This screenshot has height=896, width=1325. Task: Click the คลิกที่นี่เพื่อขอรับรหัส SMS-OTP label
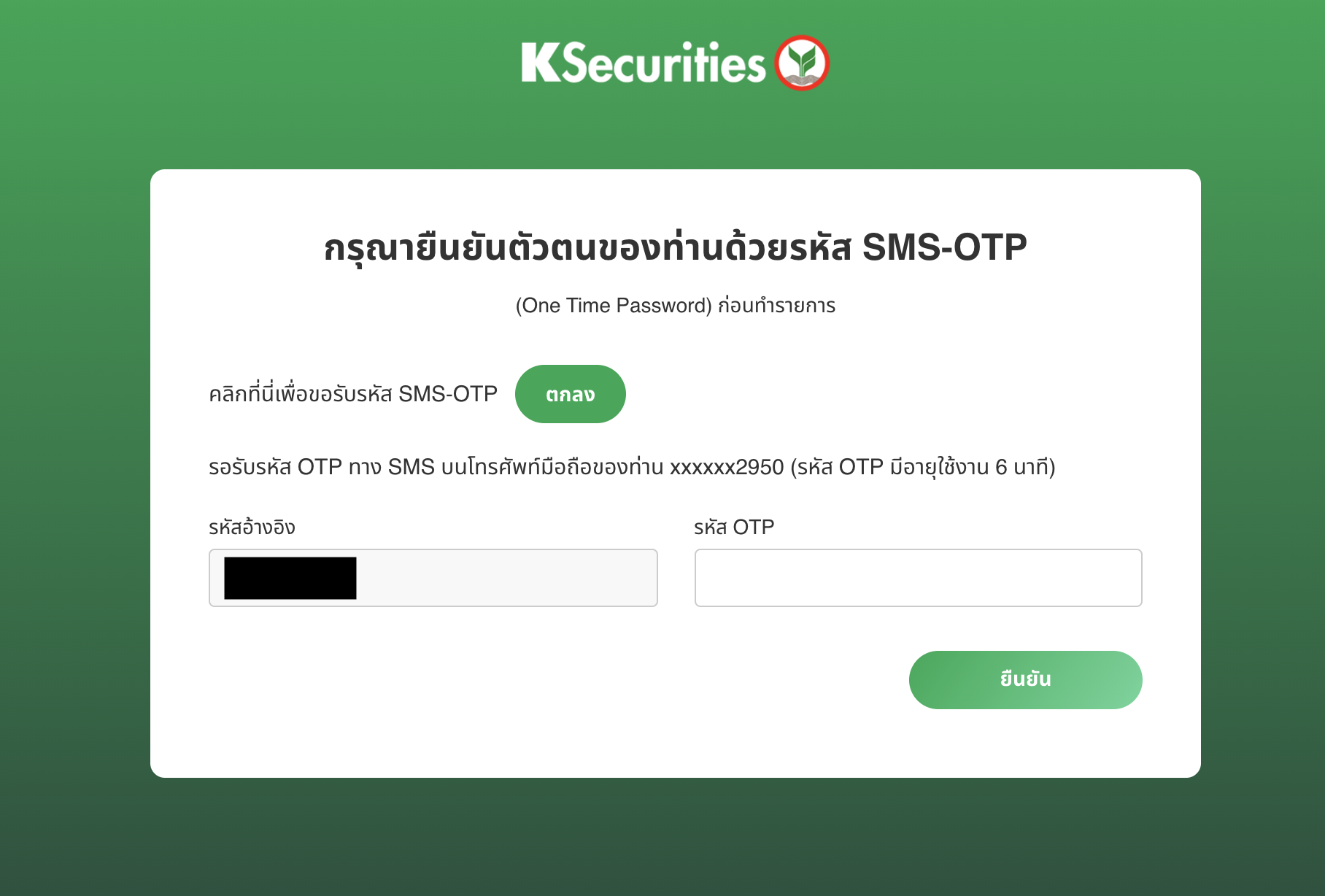coord(353,394)
